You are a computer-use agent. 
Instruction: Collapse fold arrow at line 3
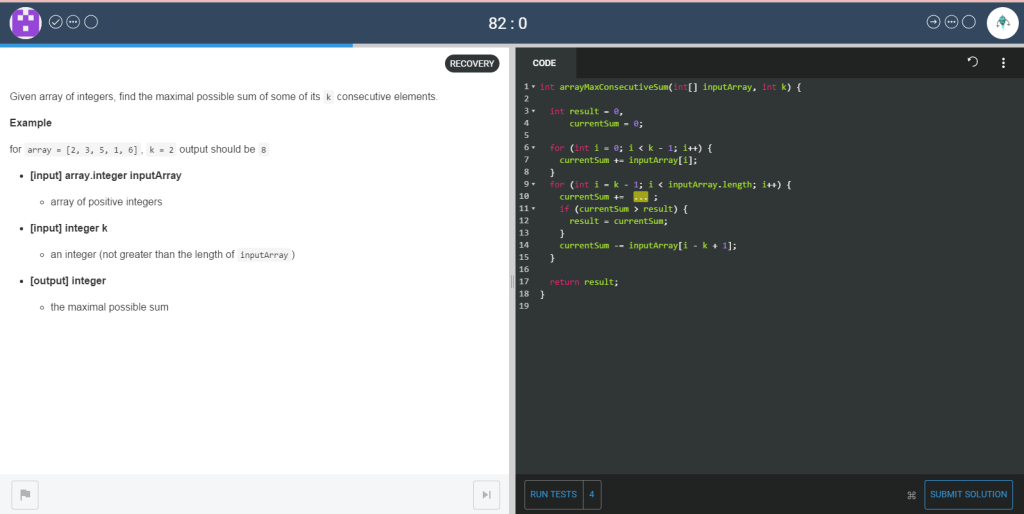534,111
